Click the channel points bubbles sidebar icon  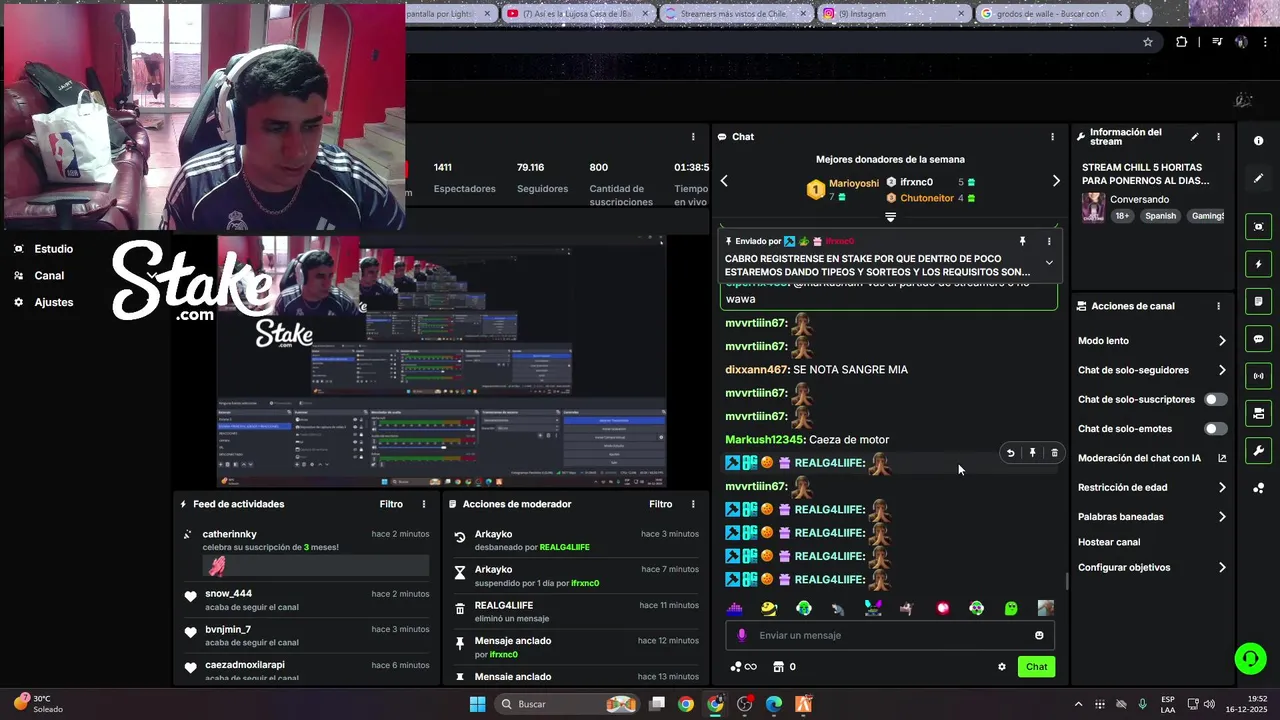click(1258, 488)
